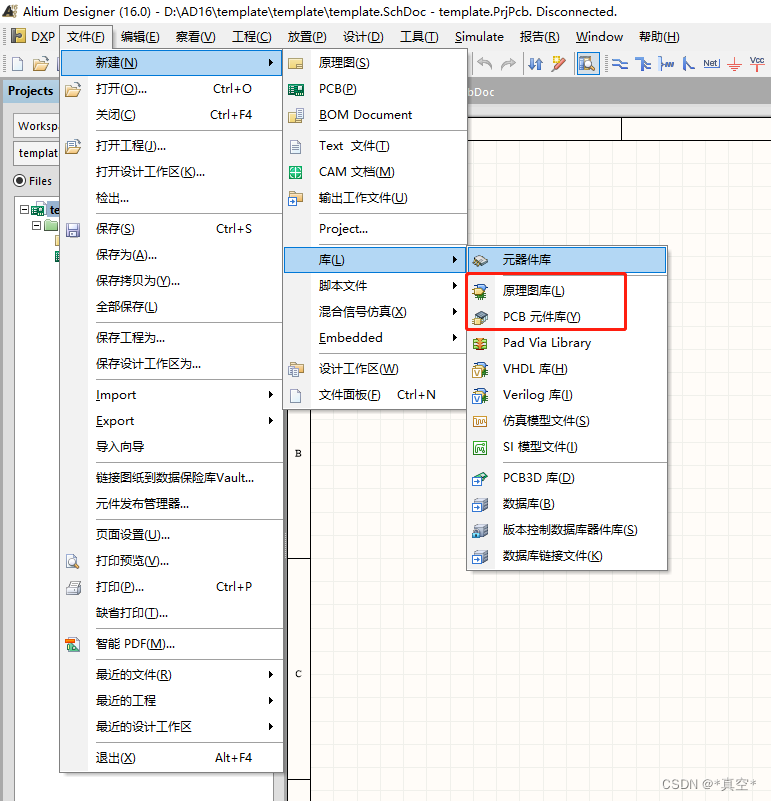Expand the 脚本文件 submenu arrow
771x801 pixels.
[x=455, y=286]
